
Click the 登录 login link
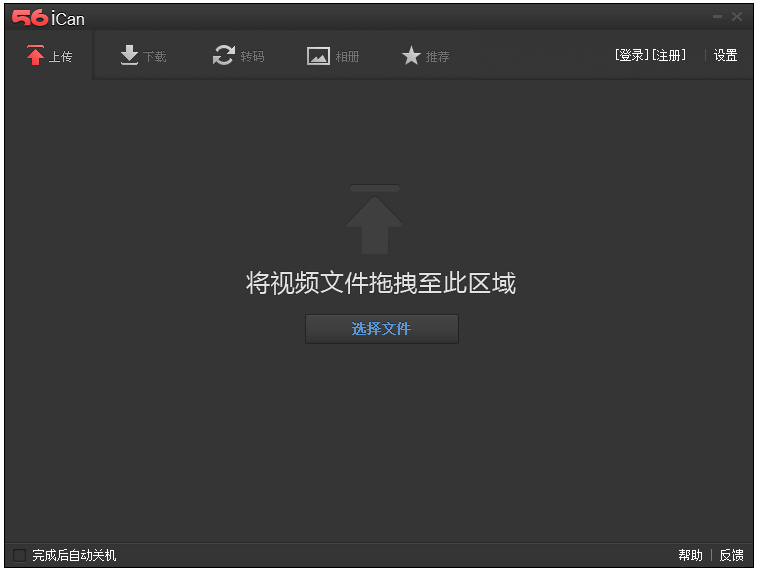(632, 55)
